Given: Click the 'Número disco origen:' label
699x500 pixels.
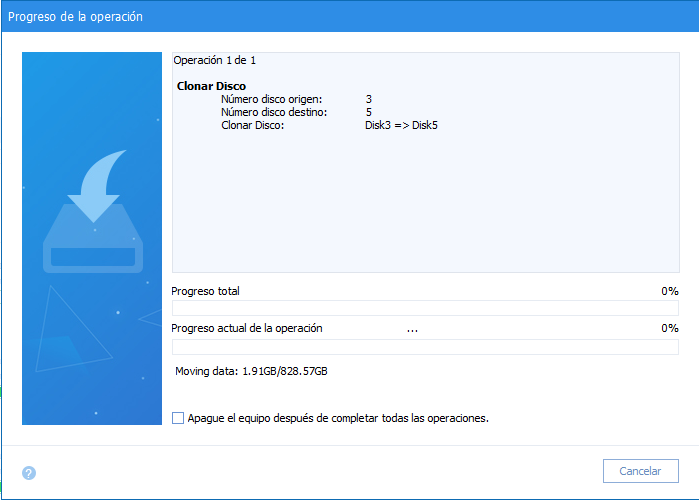Looking at the screenshot, I should click(x=271, y=99).
